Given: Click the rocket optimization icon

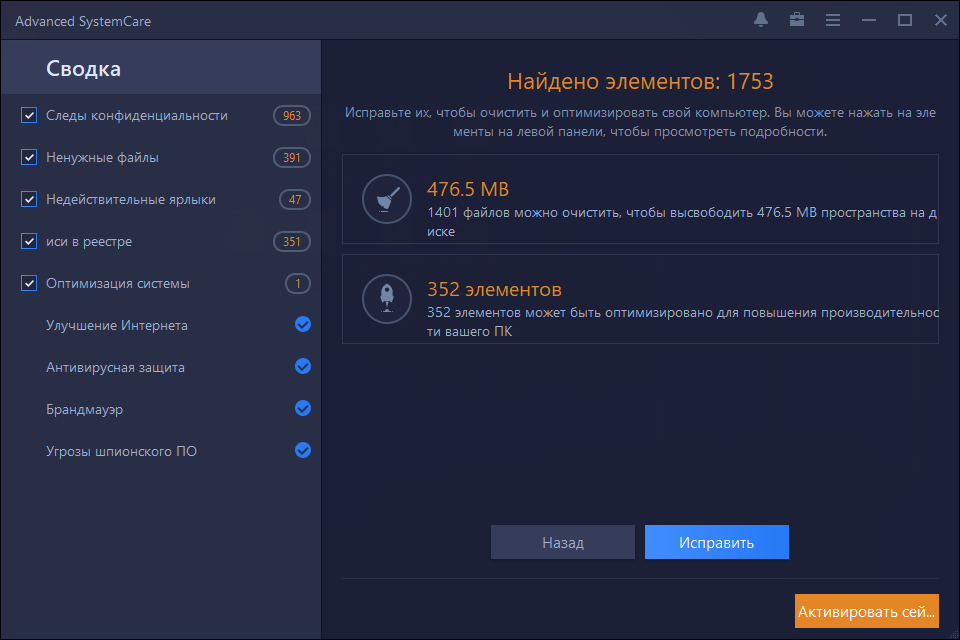Looking at the screenshot, I should pyautogui.click(x=387, y=299).
